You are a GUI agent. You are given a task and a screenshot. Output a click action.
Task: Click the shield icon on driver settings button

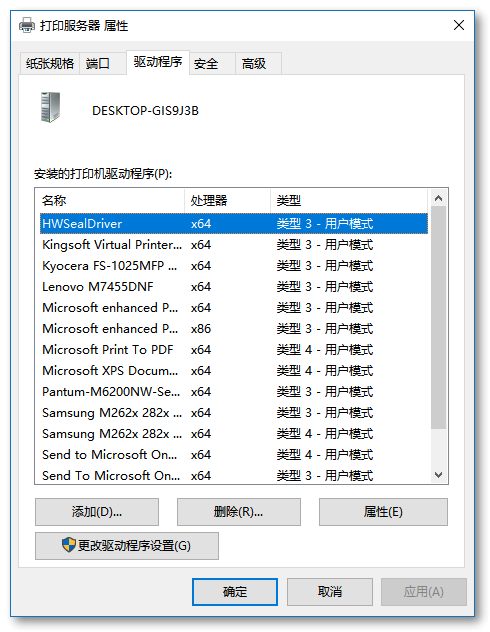coord(69,545)
